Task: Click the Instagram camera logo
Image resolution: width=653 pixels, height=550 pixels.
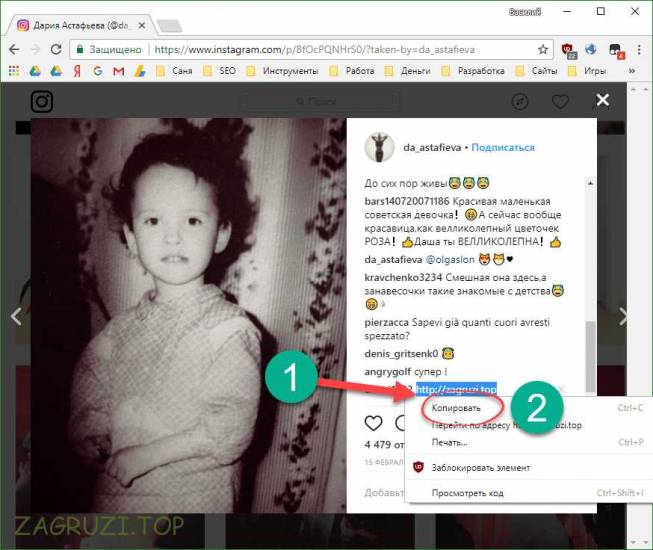Action: point(41,102)
